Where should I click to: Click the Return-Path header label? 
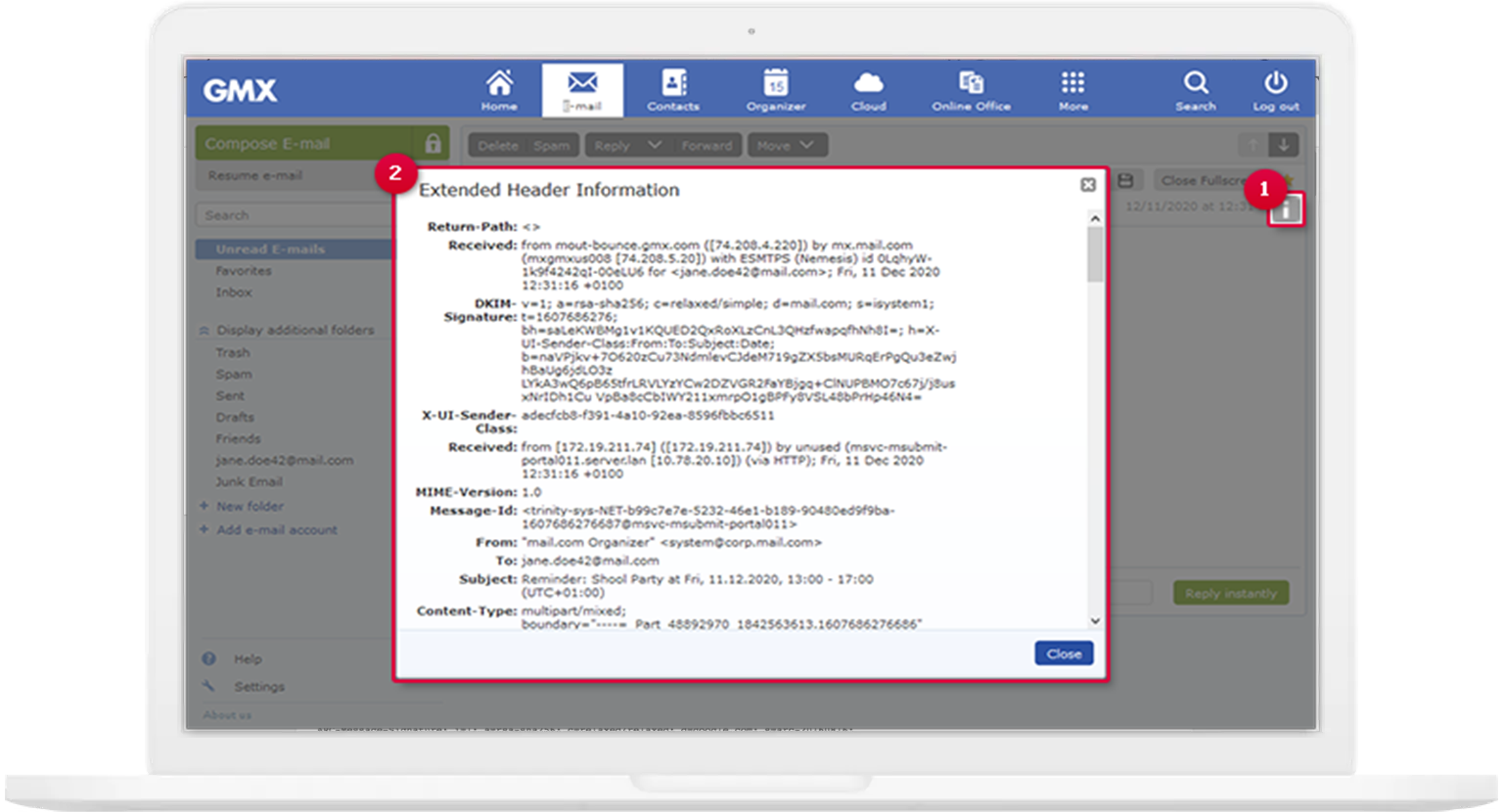(472, 226)
